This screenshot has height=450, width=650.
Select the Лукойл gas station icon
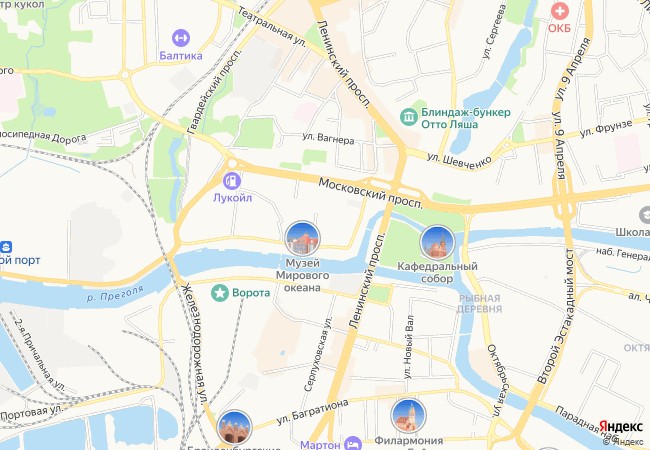click(232, 181)
